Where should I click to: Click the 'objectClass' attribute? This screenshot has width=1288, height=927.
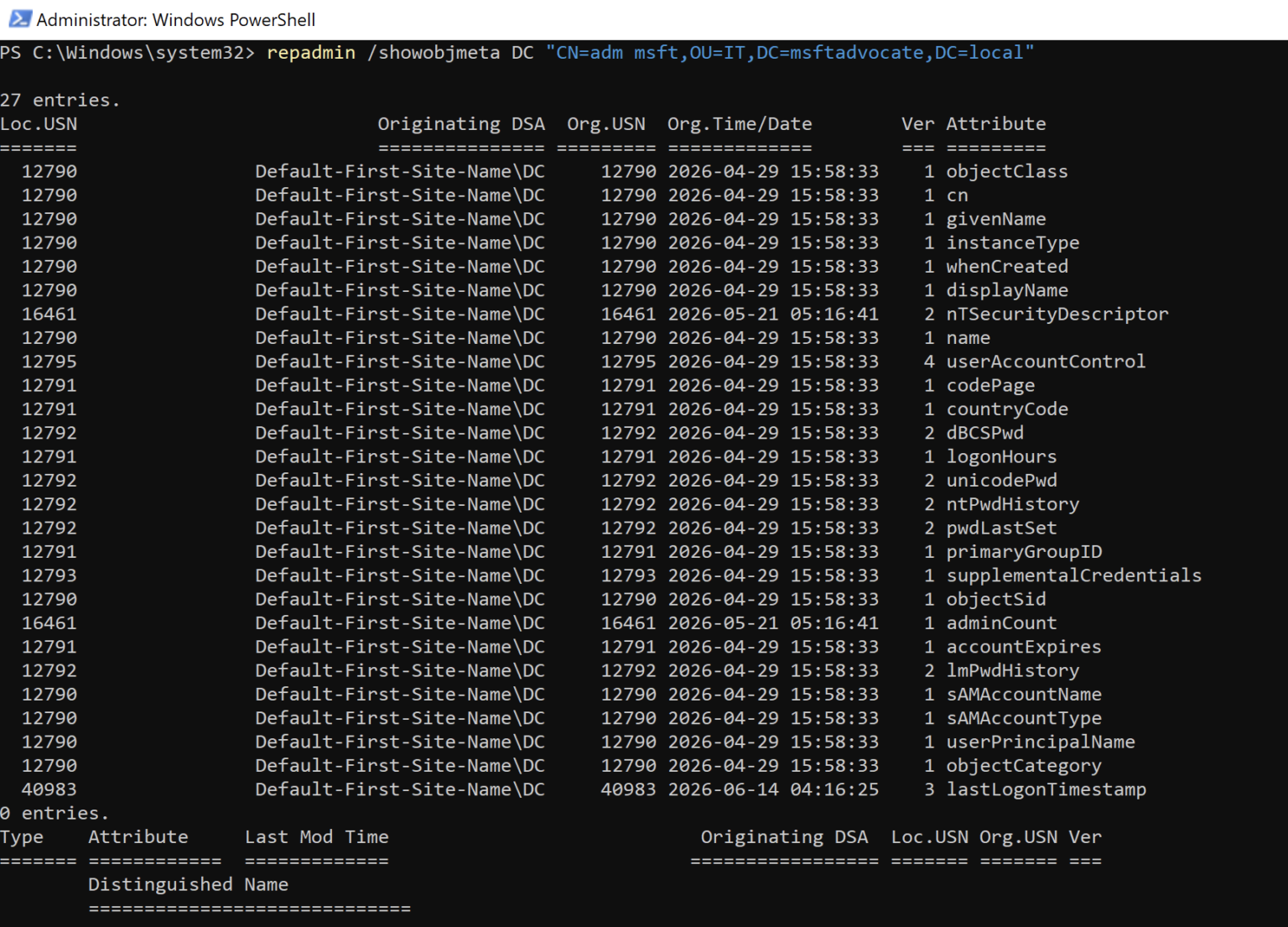click(x=1007, y=171)
